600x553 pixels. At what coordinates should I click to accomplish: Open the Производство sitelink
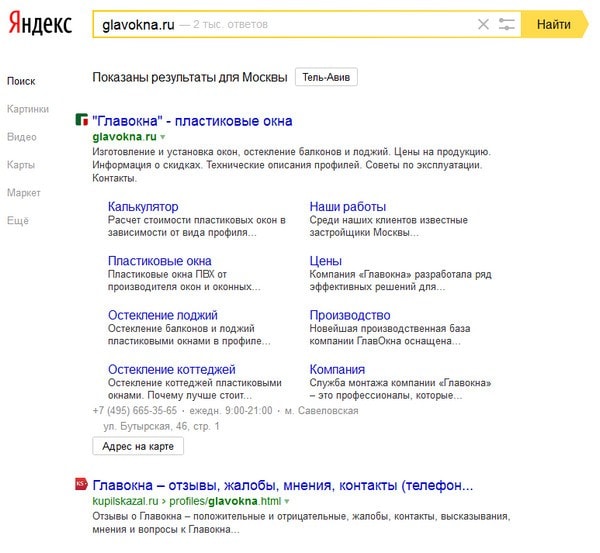[350, 315]
